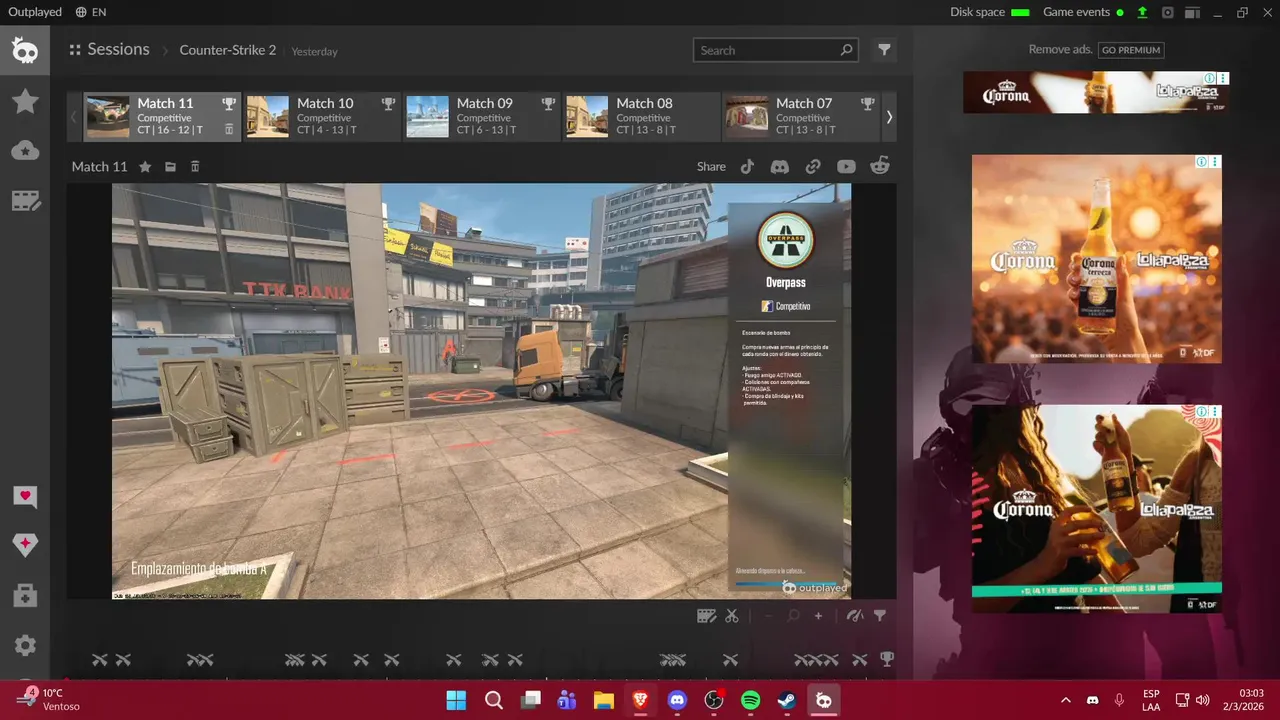
Task: Open the sessions filter funnel by search
Action: tap(884, 50)
